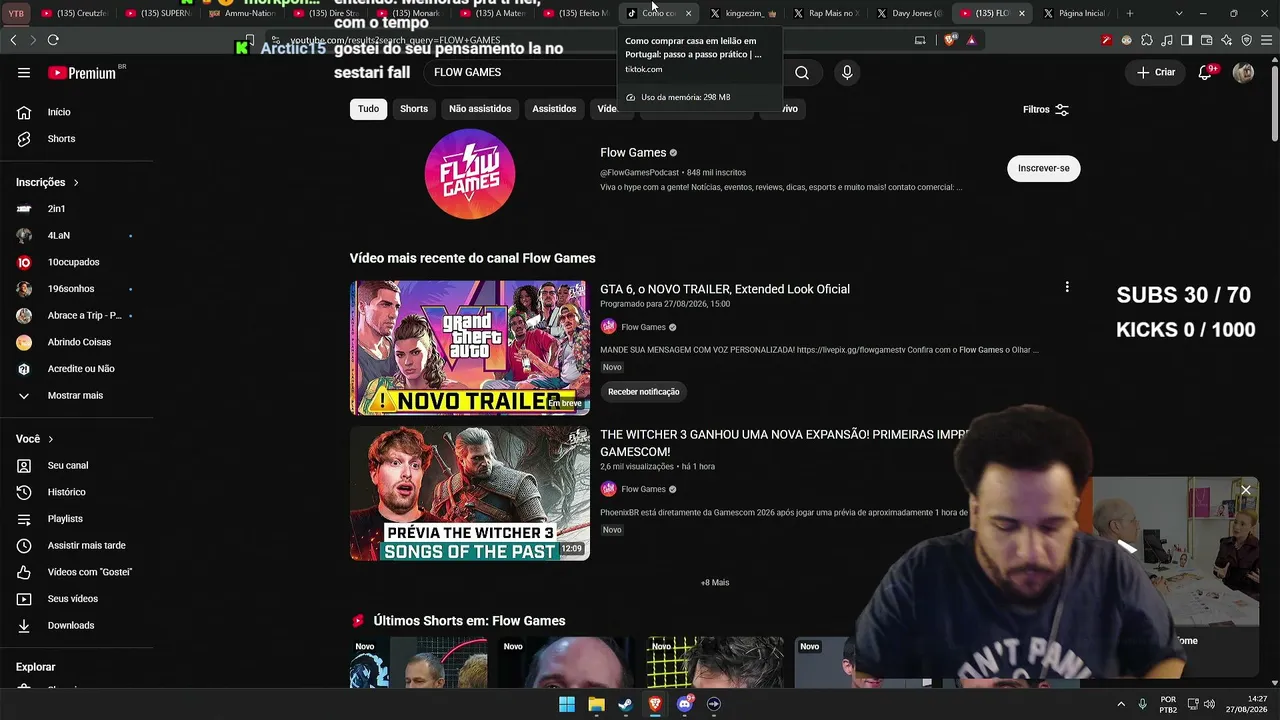Open File Explorer from the taskbar

pyautogui.click(x=596, y=704)
